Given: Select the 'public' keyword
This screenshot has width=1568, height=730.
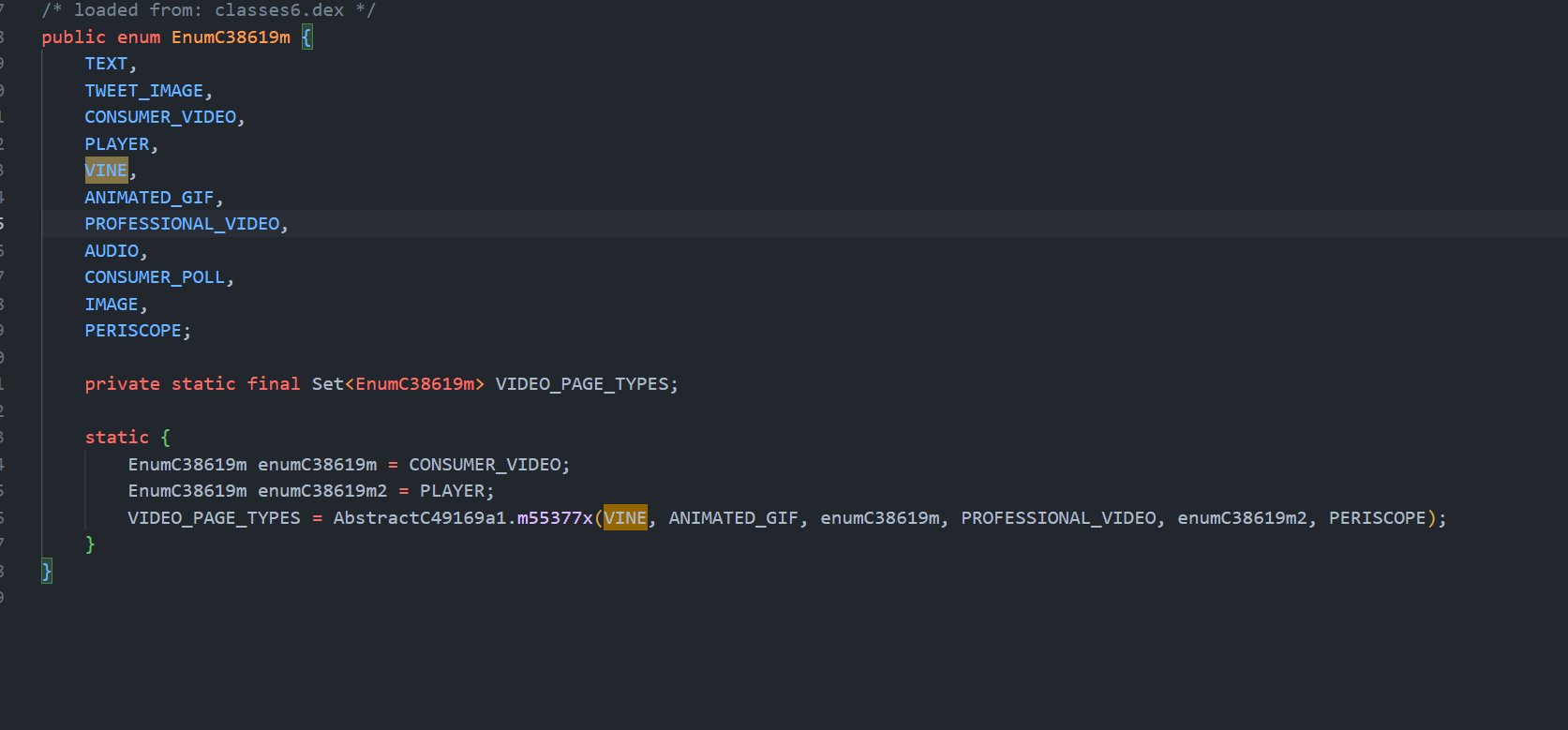Looking at the screenshot, I should point(73,37).
